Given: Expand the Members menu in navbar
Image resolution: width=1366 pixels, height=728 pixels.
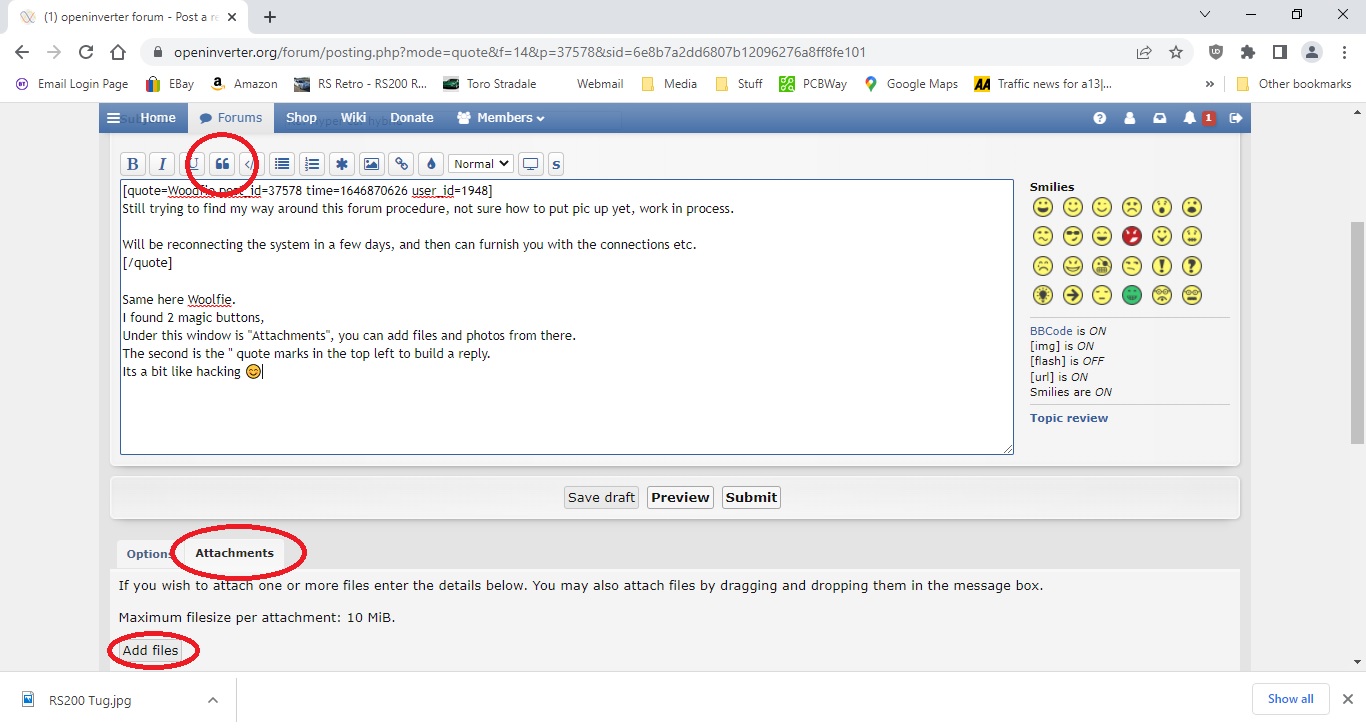Looking at the screenshot, I should click(x=501, y=118).
